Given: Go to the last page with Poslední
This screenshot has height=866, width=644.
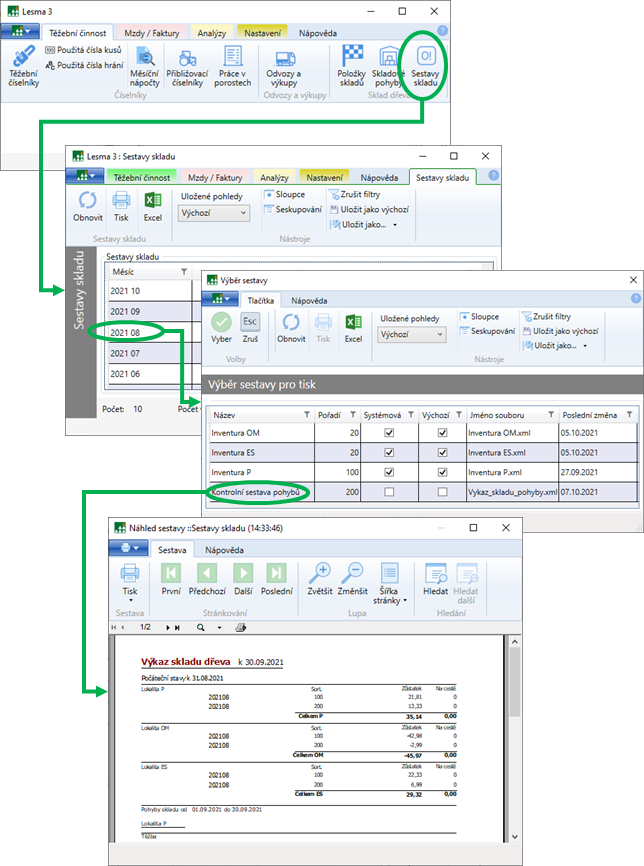Looking at the screenshot, I should [x=276, y=579].
